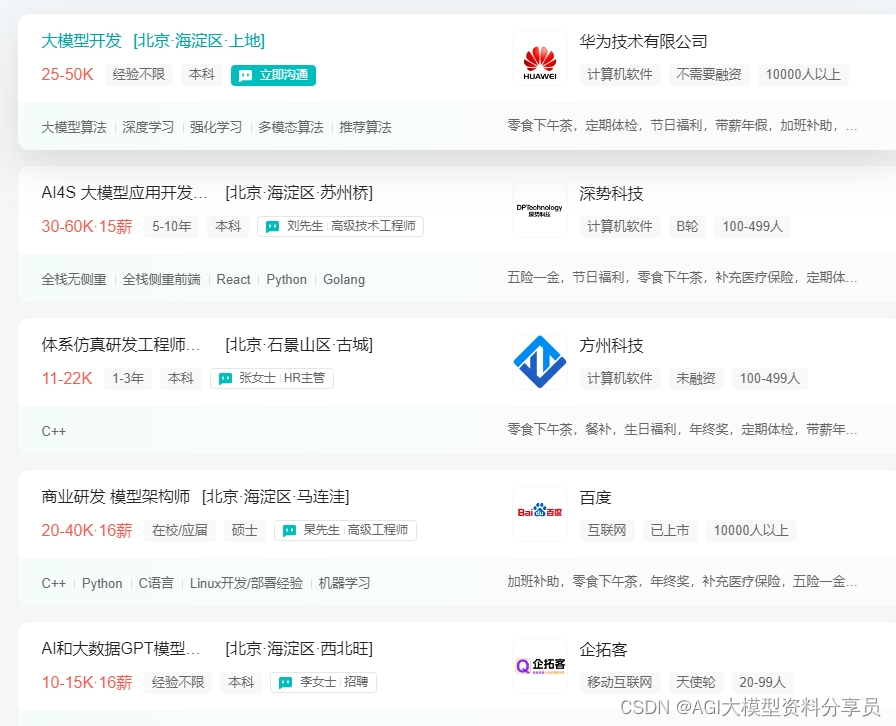Click Python tag in 百度 job card
Image resolution: width=896 pixels, height=726 pixels.
coord(102,584)
